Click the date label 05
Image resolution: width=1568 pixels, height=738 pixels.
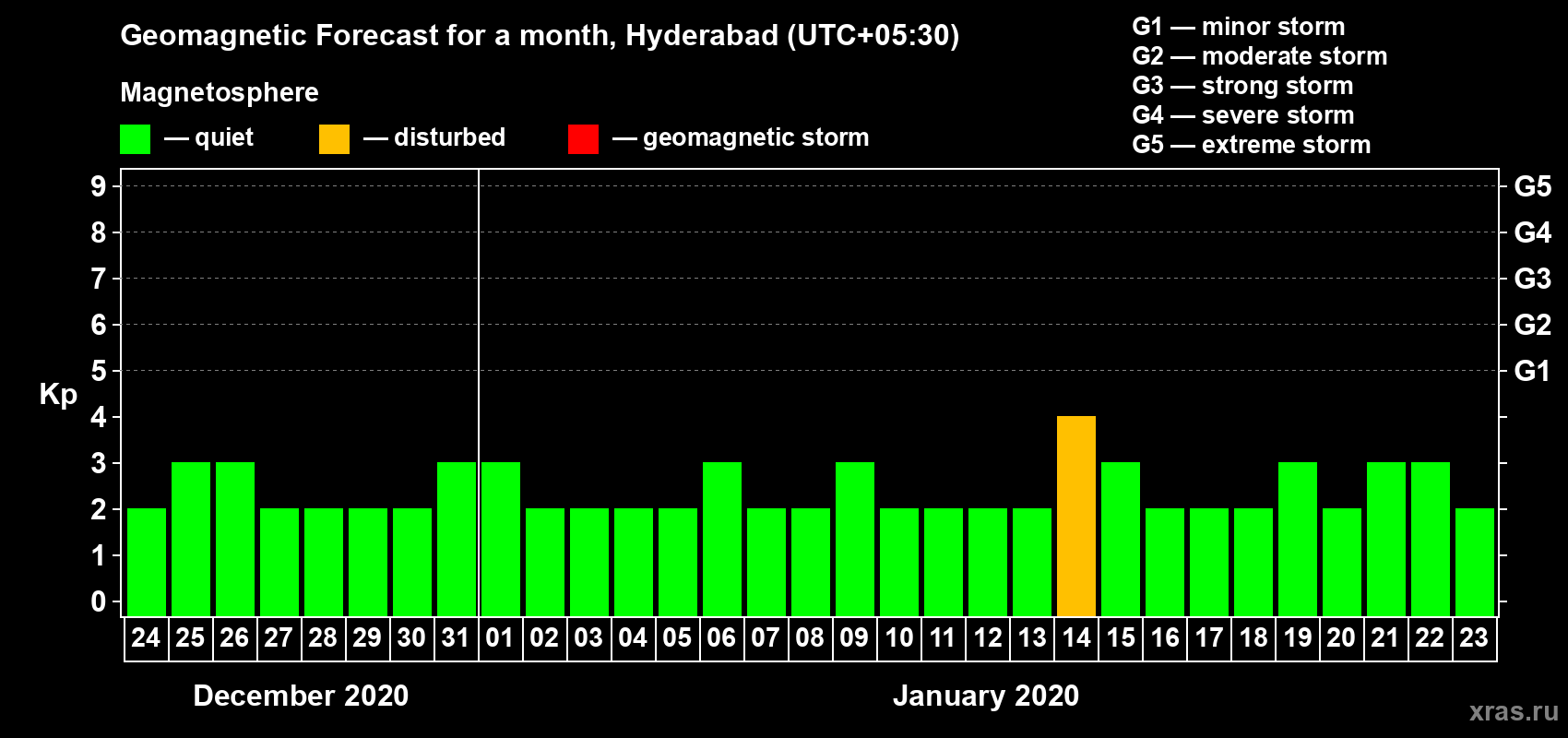[x=677, y=637]
